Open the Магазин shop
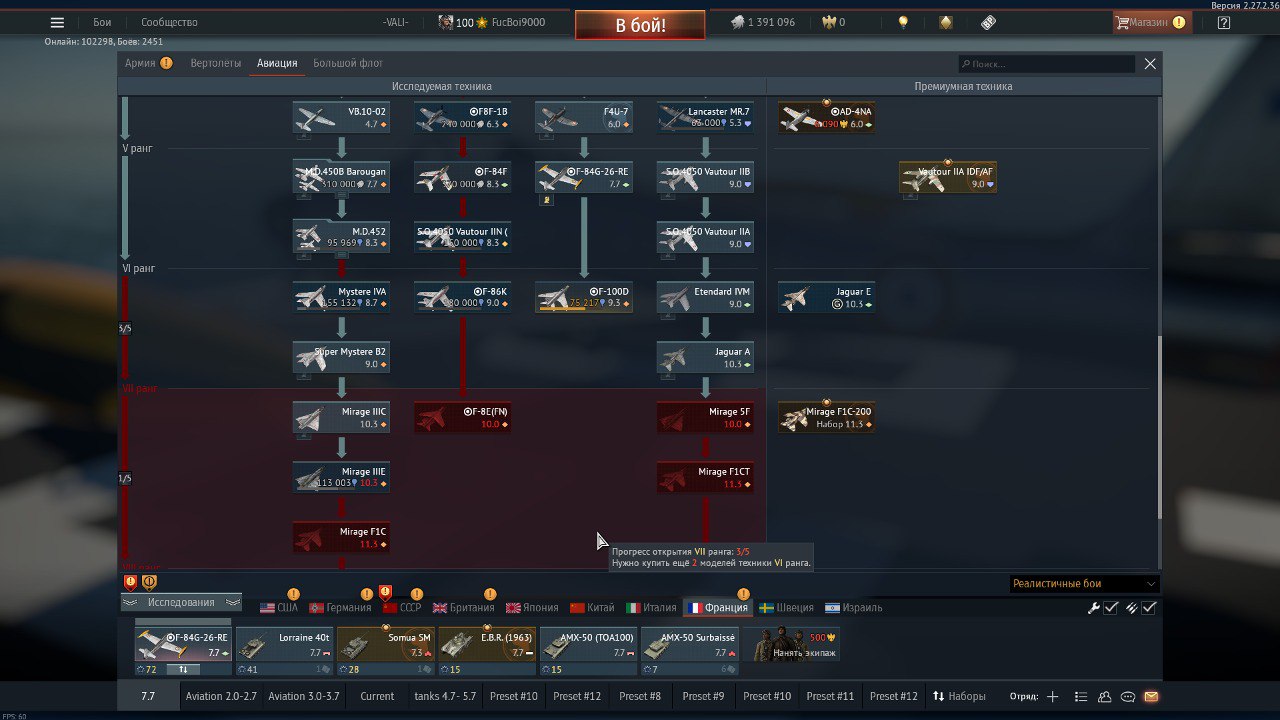 [x=1151, y=22]
